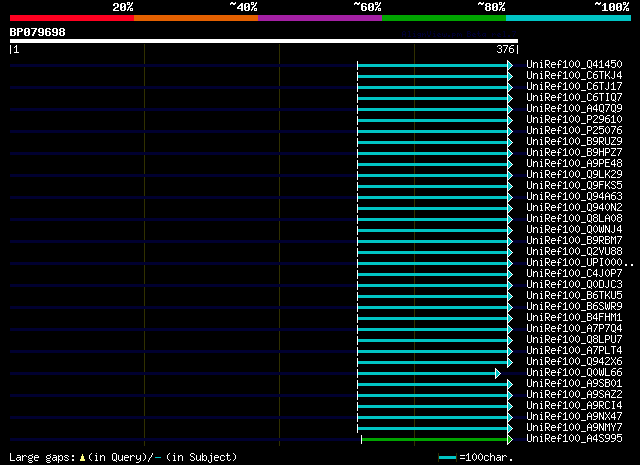This screenshot has width=640, height=465.
Task: Click the yellow query-gap marker in legend
Action: pyautogui.click(x=82, y=458)
